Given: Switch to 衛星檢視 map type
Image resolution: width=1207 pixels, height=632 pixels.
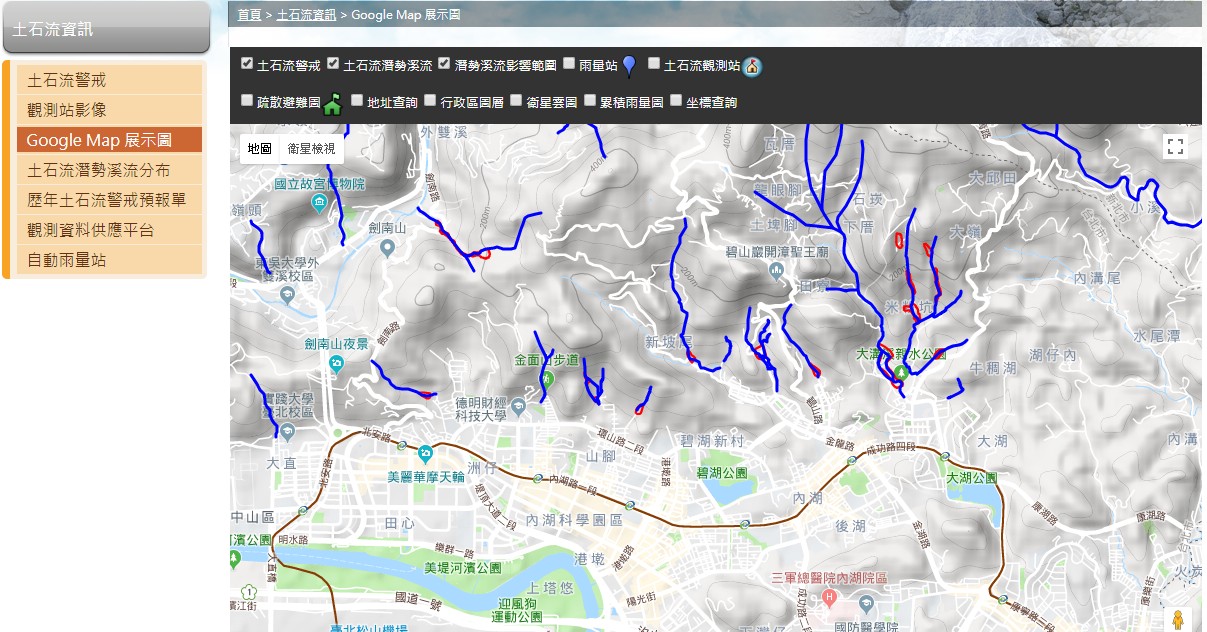Looking at the screenshot, I should pos(311,148).
